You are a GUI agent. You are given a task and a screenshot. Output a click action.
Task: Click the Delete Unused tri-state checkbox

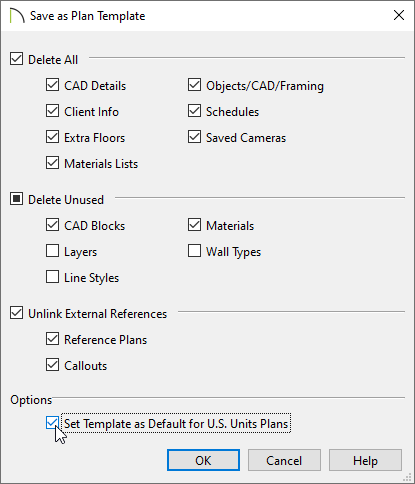(x=16, y=199)
